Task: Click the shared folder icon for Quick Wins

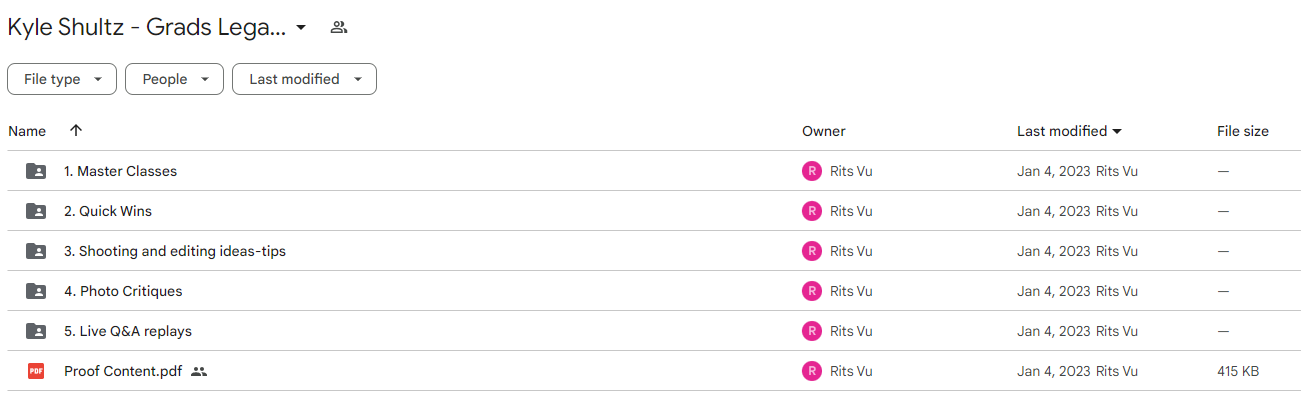Action: tap(36, 211)
